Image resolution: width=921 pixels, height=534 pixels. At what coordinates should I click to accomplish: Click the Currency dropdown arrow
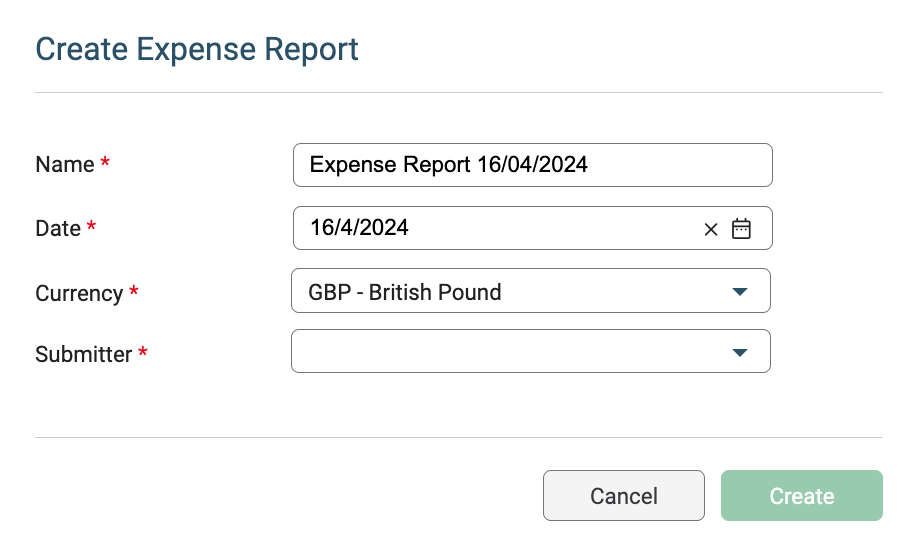[740, 292]
